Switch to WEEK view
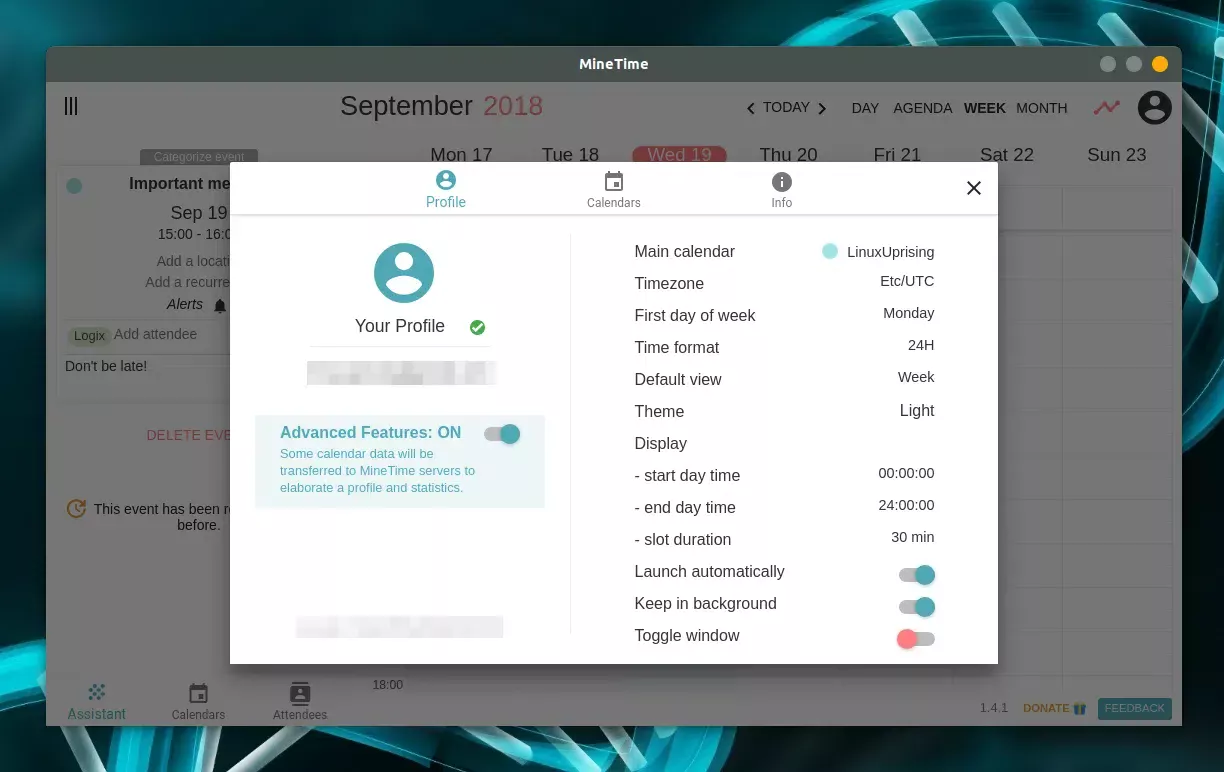 (x=985, y=108)
